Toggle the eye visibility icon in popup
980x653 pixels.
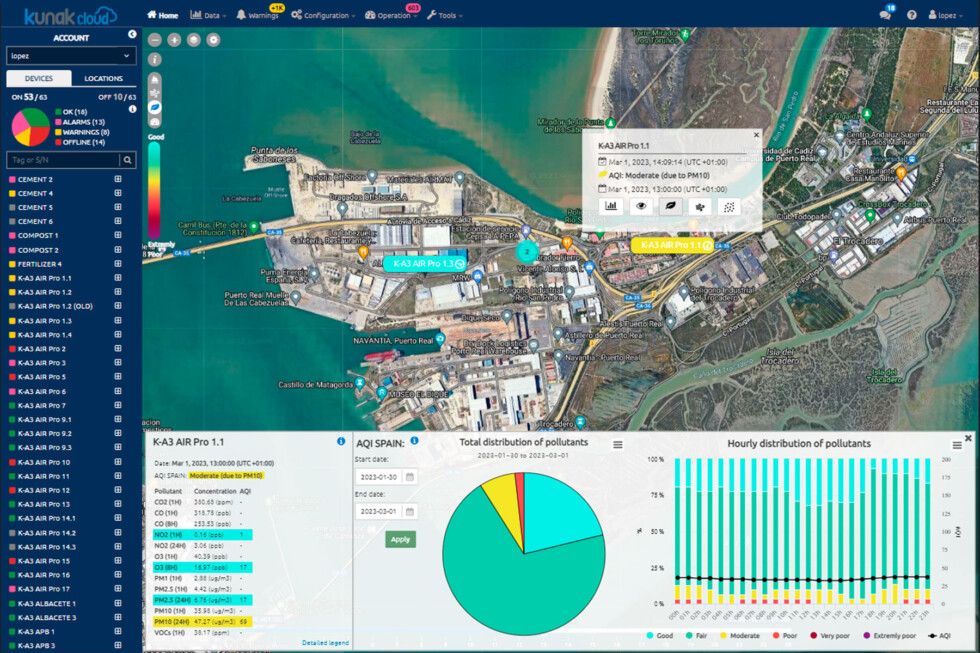(x=640, y=206)
